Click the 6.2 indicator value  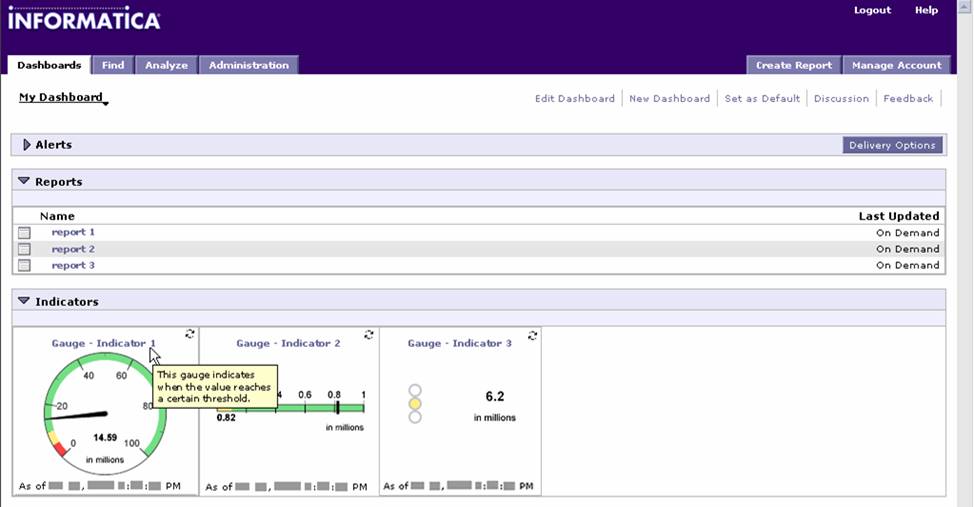tap(494, 396)
